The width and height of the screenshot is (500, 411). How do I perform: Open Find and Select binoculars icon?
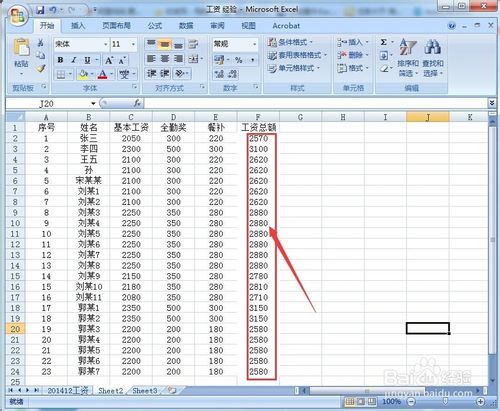tap(433, 46)
